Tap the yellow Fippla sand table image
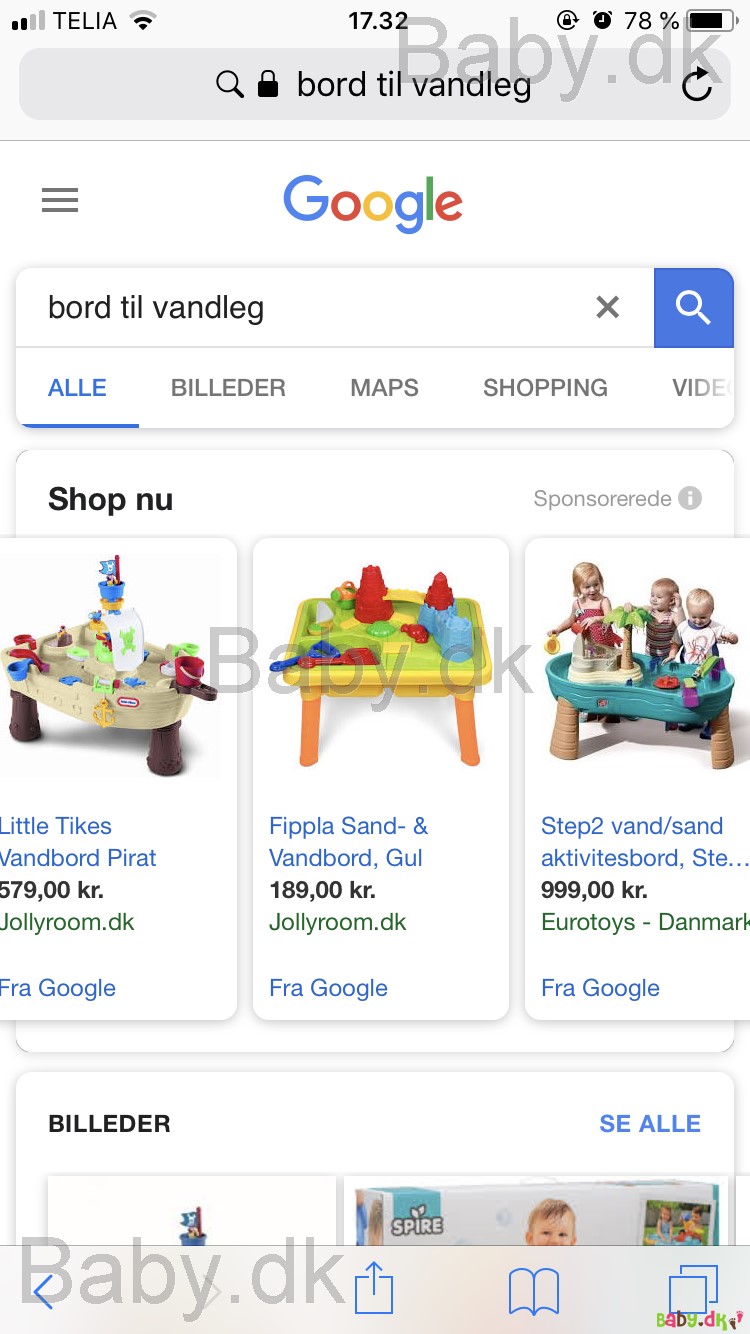Screen dimensions: 750x1334 pos(381,666)
